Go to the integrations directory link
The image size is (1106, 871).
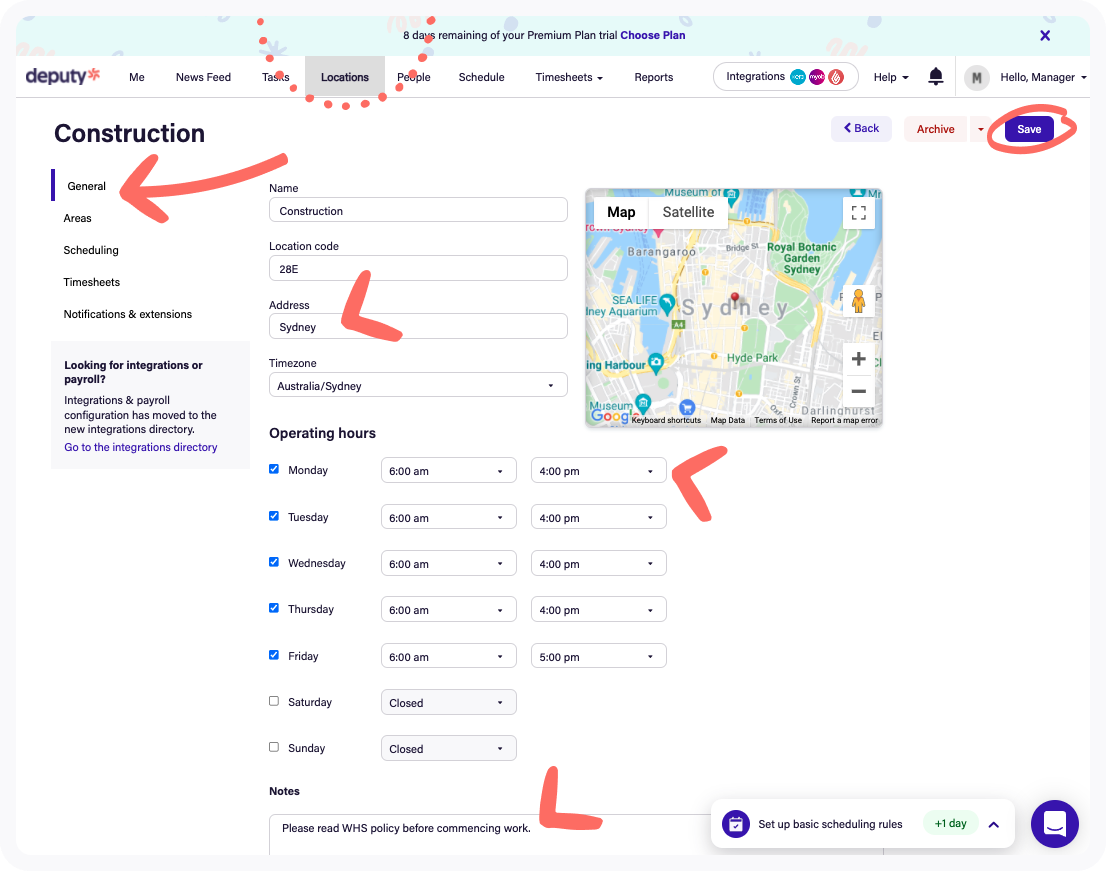tap(141, 447)
